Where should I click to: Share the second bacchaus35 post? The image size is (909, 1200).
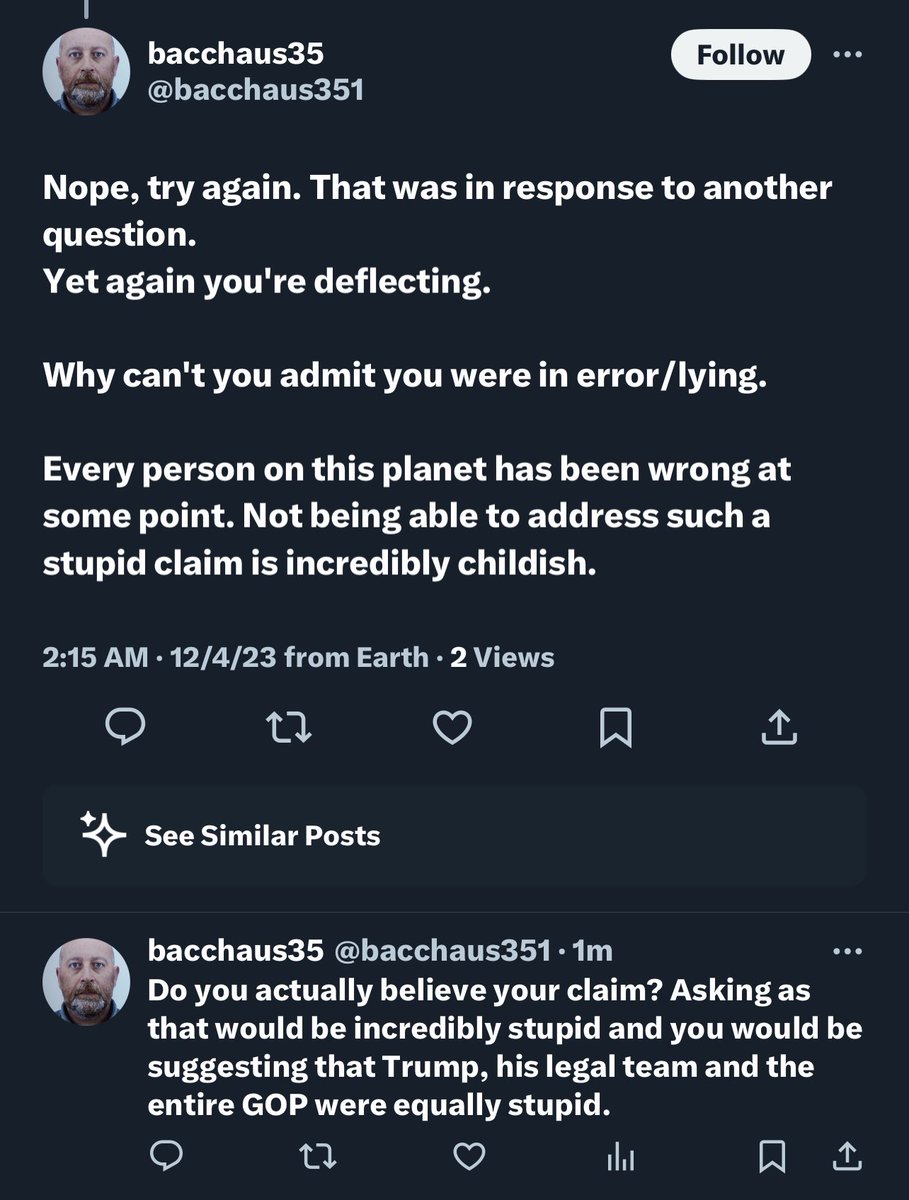pyautogui.click(x=846, y=1158)
